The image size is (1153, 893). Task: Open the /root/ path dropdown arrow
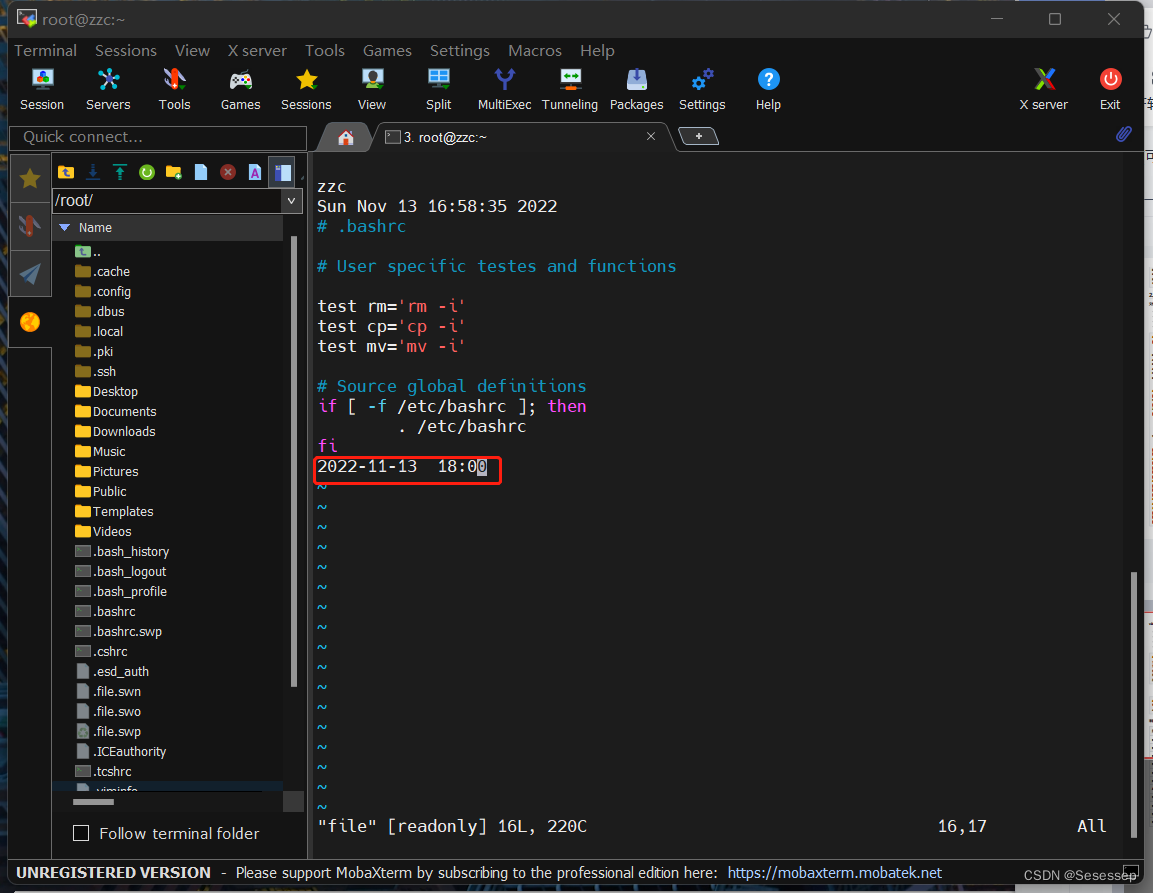coord(291,200)
